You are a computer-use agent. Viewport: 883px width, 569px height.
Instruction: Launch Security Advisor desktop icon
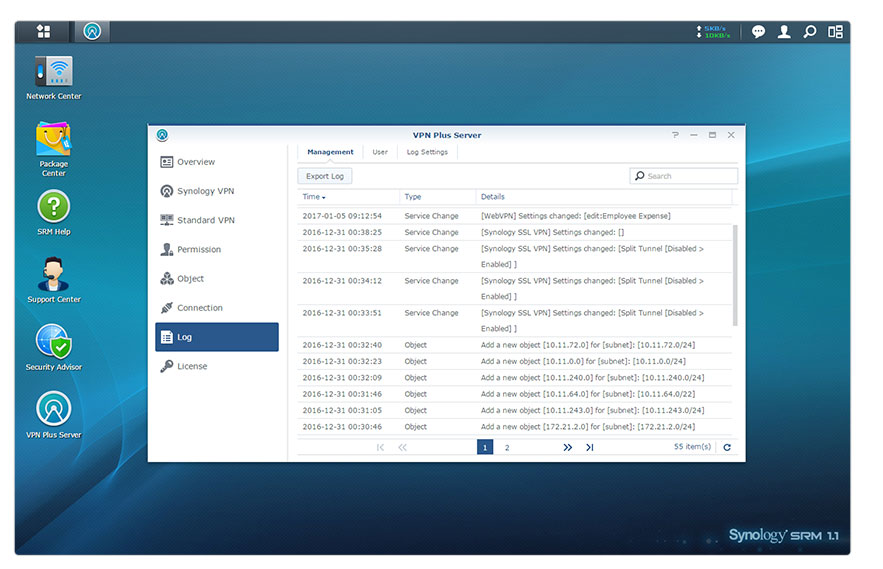click(x=53, y=348)
